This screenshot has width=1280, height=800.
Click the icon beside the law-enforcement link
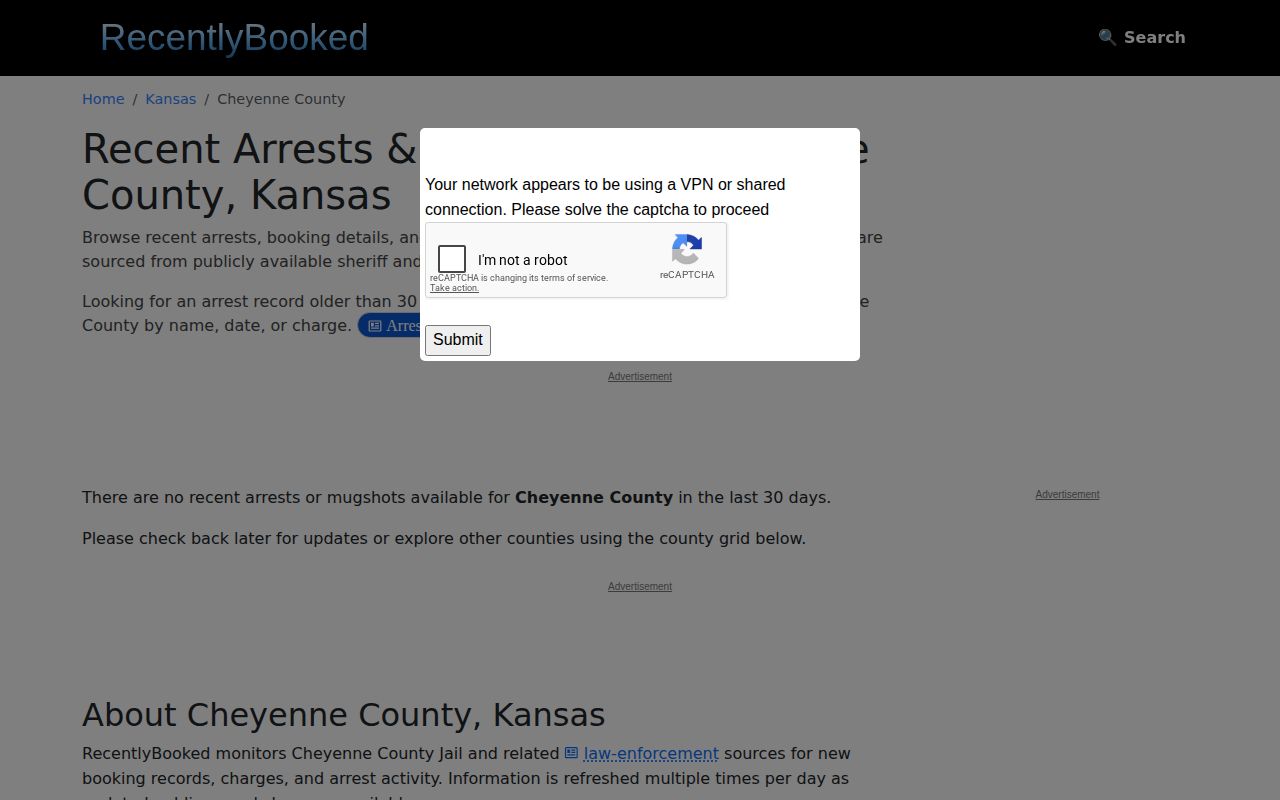coord(571,753)
